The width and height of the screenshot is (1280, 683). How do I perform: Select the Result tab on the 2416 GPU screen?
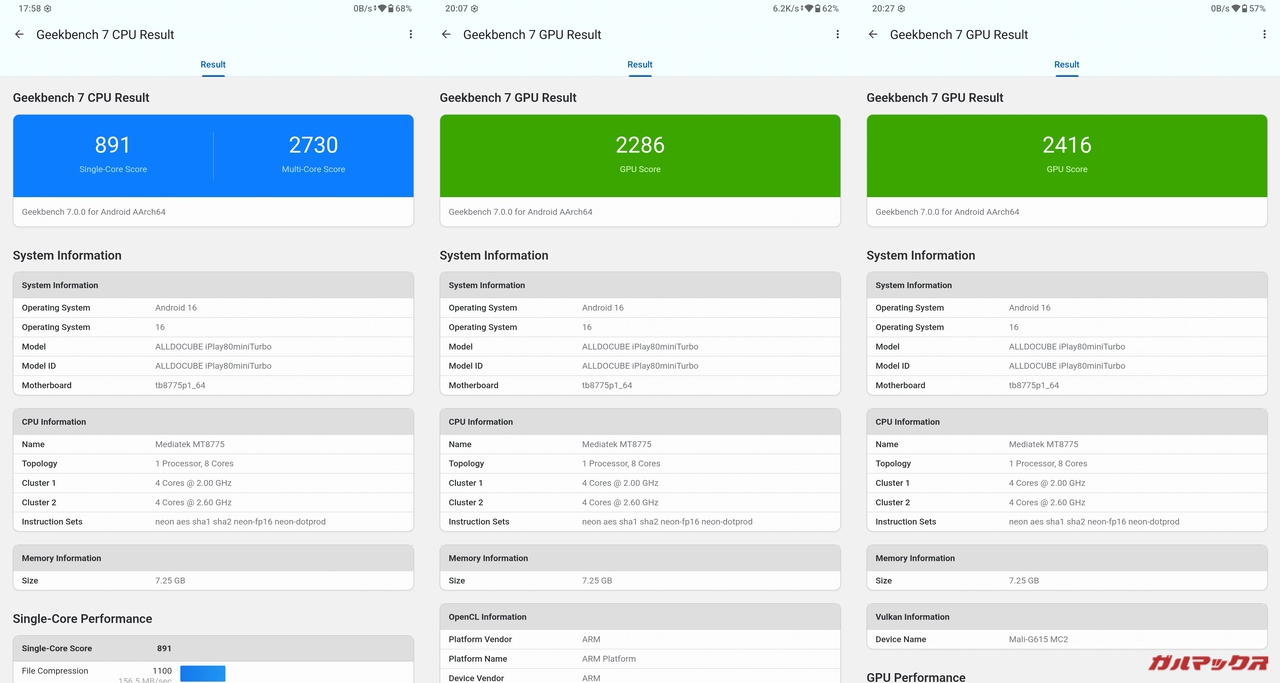tap(1067, 65)
